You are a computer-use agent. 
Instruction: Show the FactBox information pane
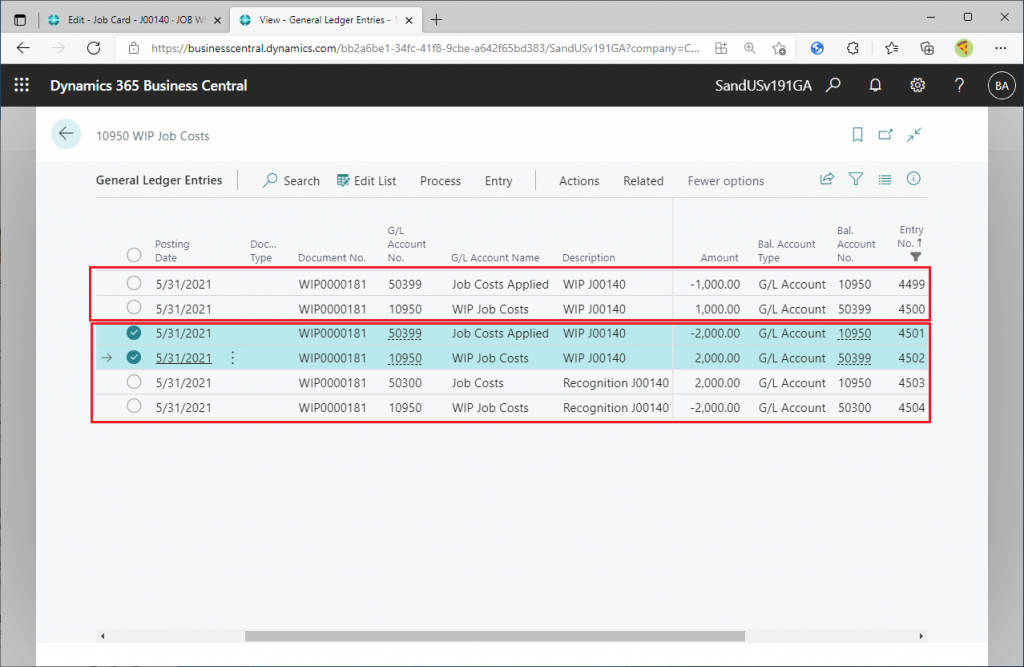pos(914,178)
